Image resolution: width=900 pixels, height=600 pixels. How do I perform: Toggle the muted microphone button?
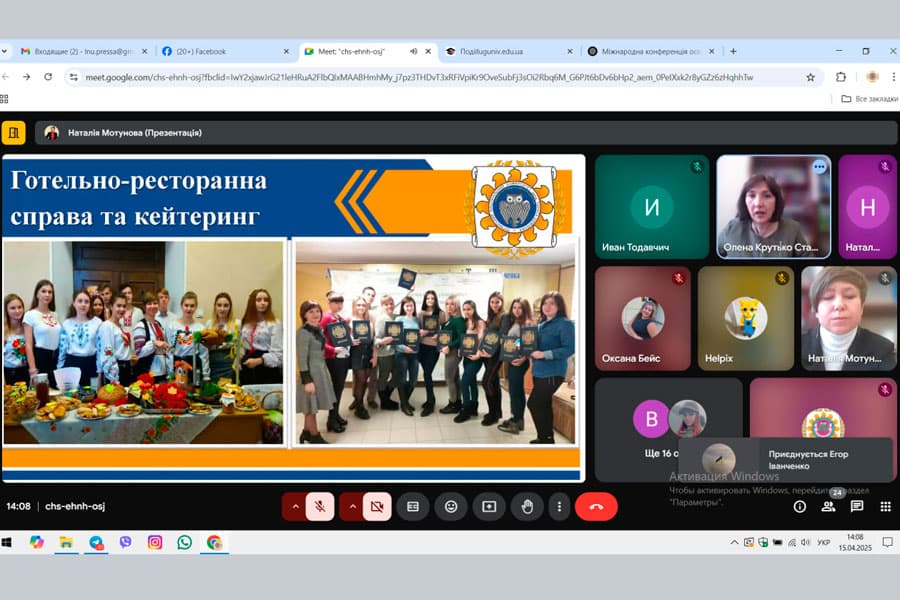320,506
